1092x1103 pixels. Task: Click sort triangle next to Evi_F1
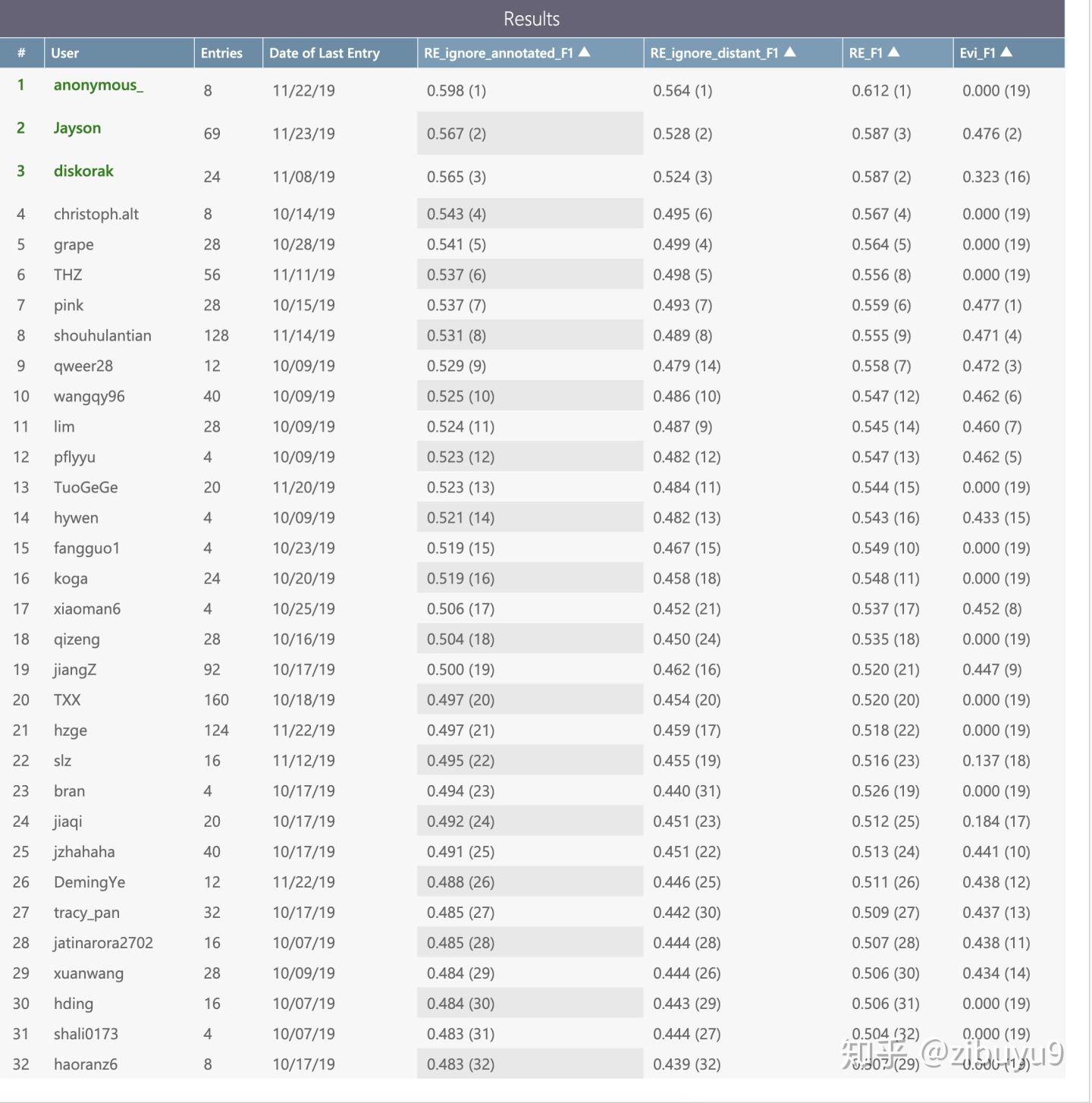(1006, 52)
